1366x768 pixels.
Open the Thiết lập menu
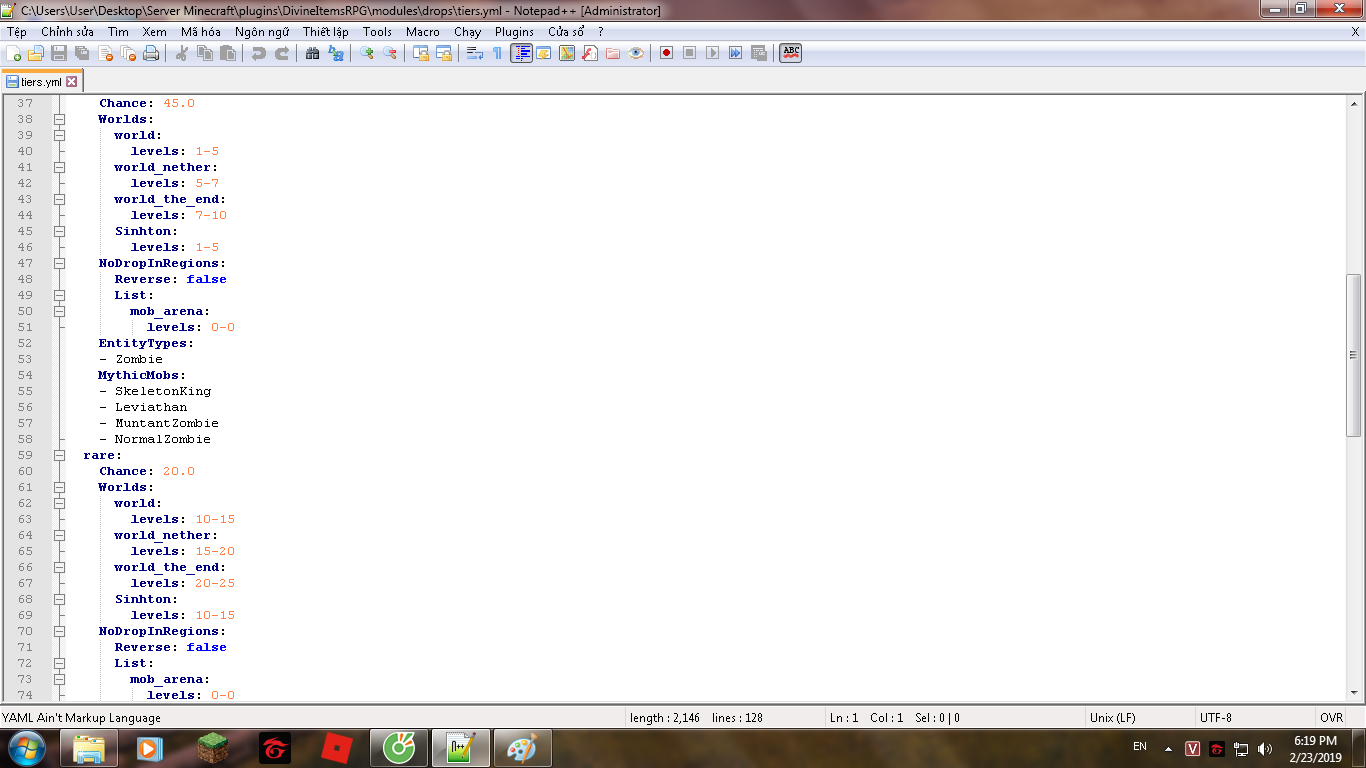(x=326, y=32)
